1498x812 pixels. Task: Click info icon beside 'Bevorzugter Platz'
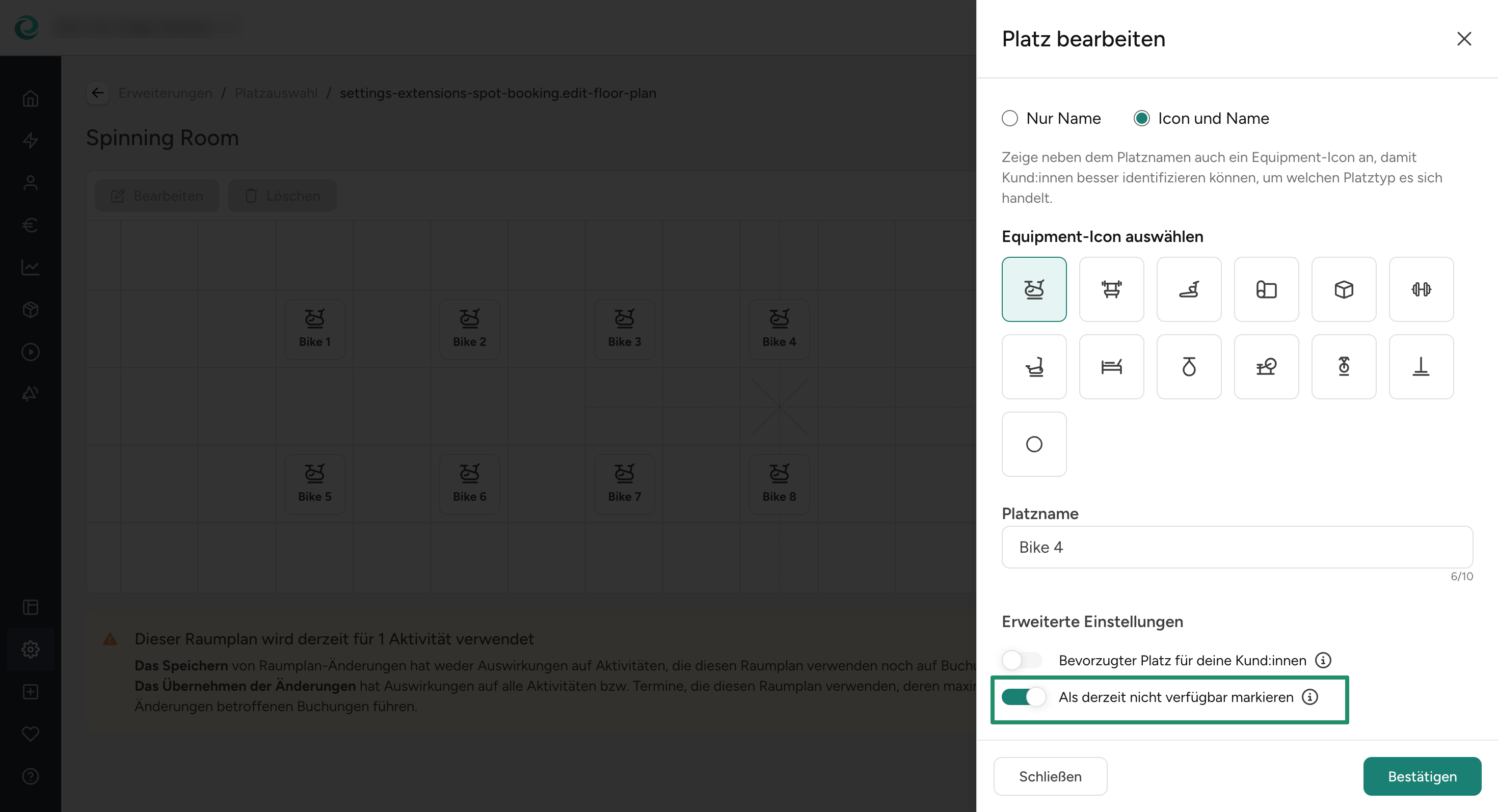(1323, 660)
